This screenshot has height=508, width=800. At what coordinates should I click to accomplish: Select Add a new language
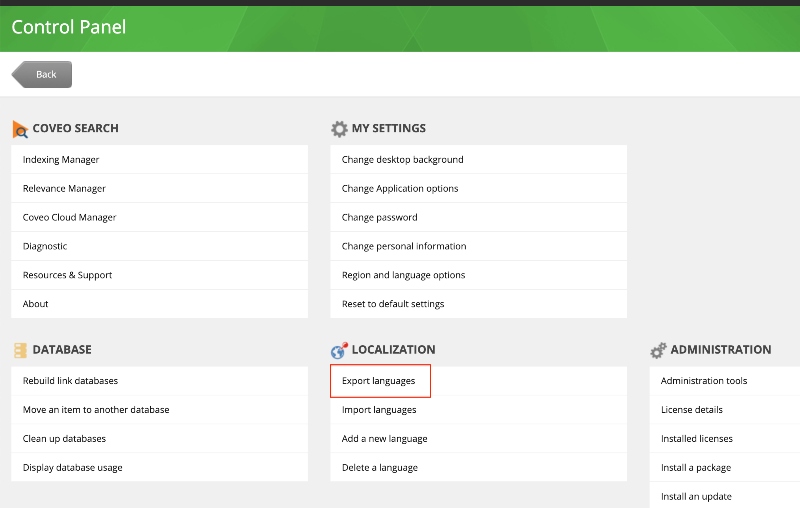(x=479, y=439)
